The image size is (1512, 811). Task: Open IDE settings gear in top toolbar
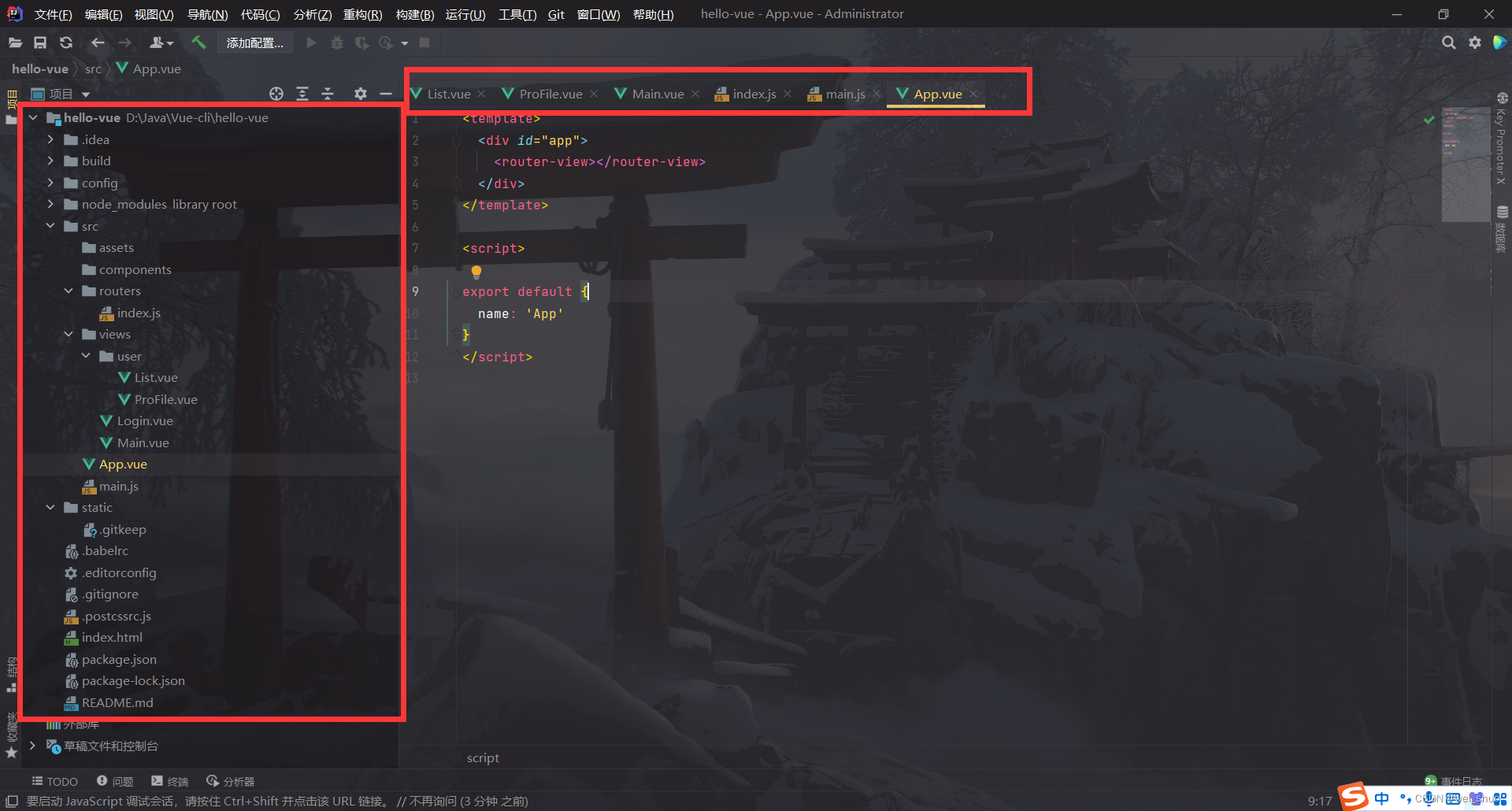(1475, 43)
